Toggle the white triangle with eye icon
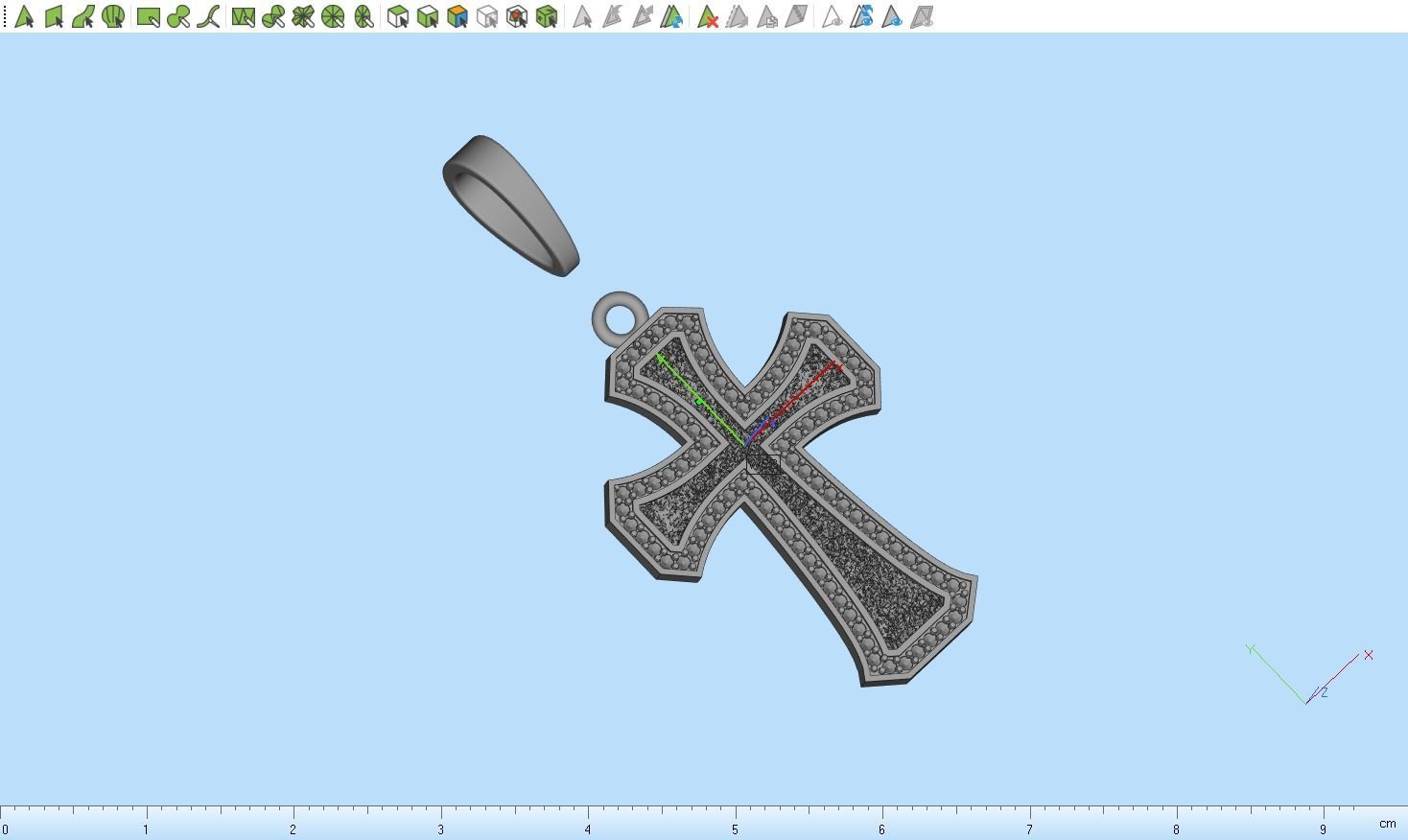The height and width of the screenshot is (840, 1408). (832, 16)
